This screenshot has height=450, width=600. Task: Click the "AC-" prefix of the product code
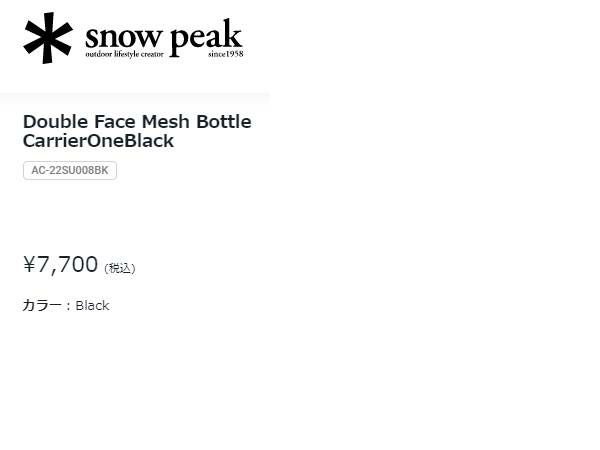pos(41,171)
